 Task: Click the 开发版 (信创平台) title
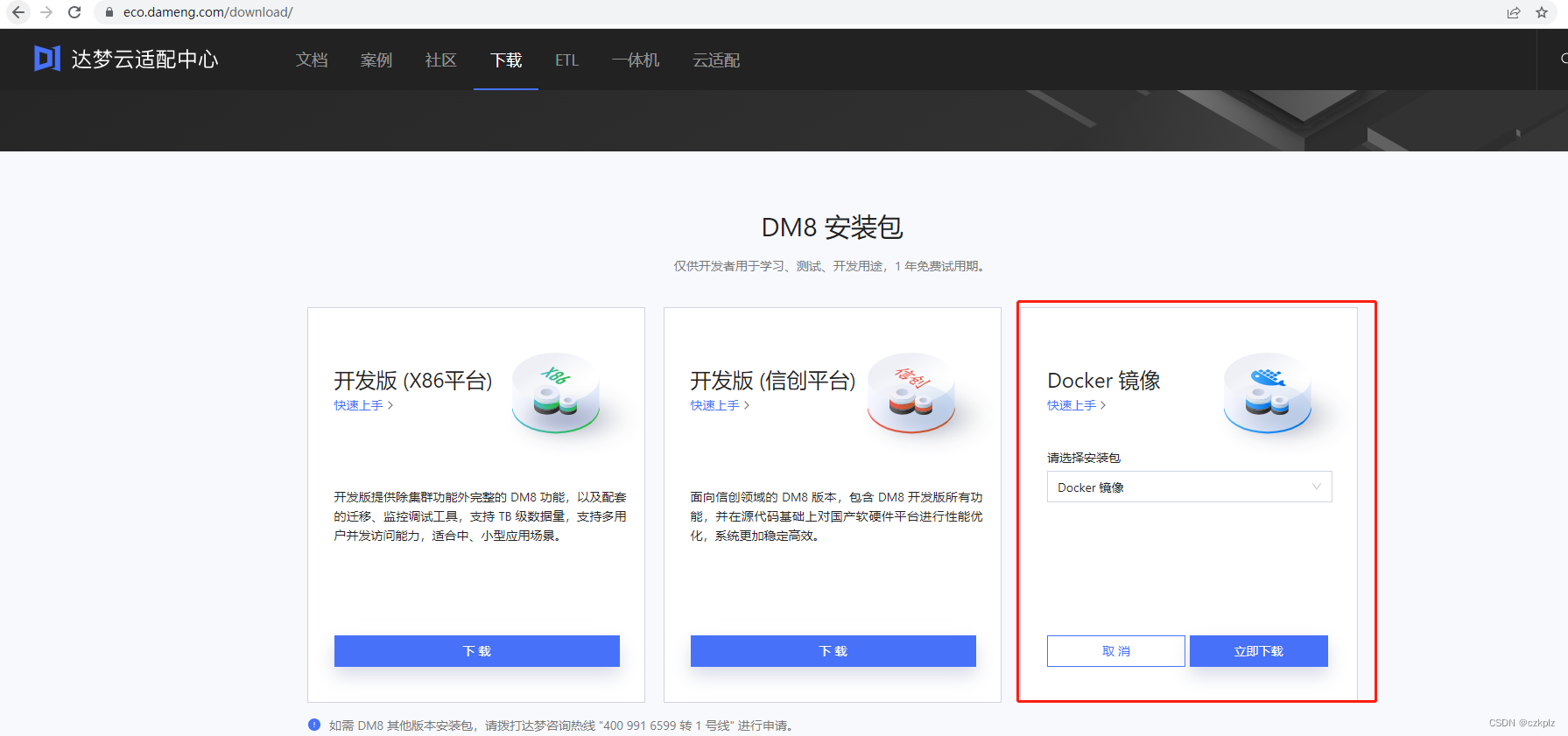pyautogui.click(x=773, y=381)
